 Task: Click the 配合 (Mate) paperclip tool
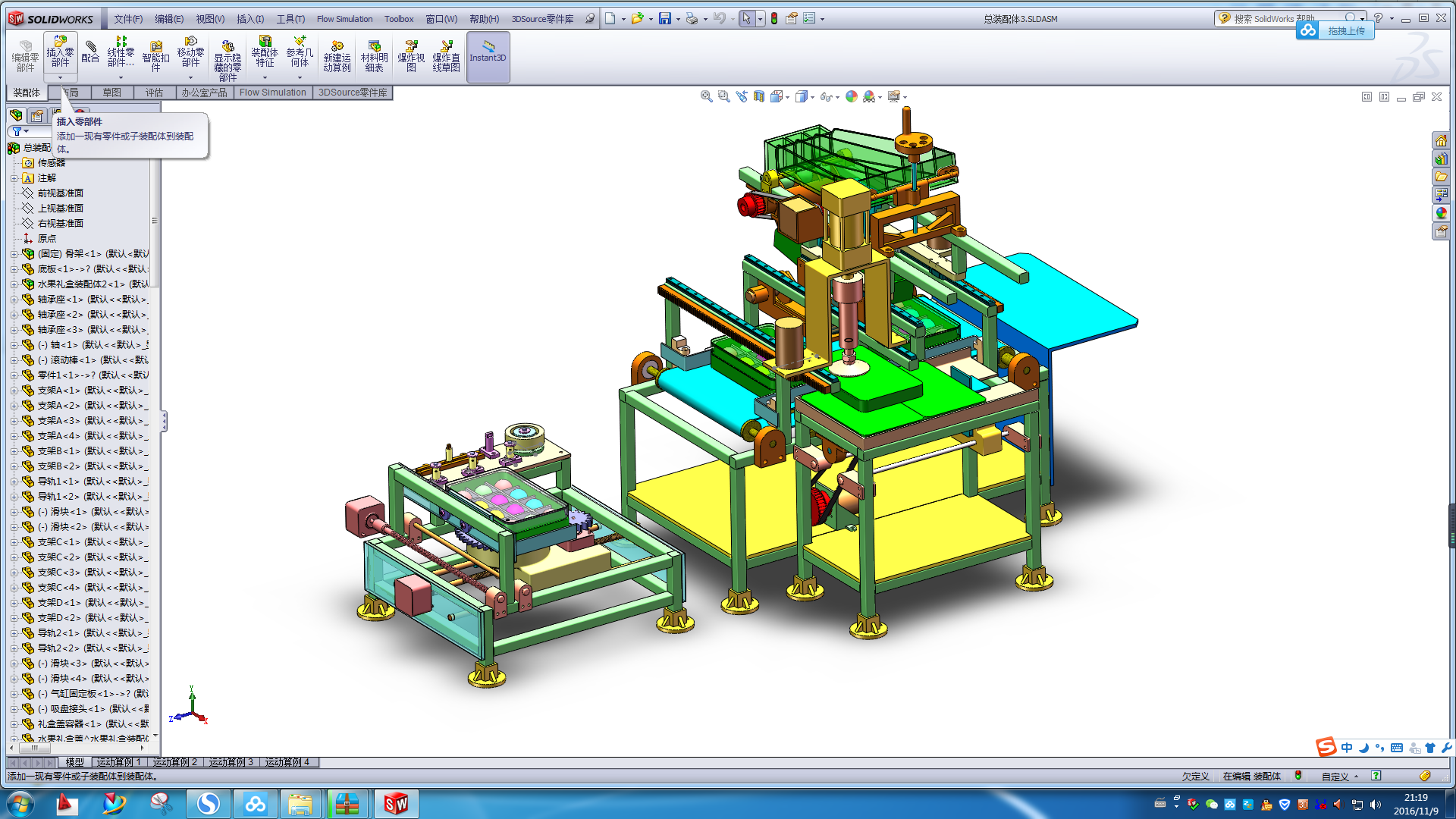pos(90,52)
